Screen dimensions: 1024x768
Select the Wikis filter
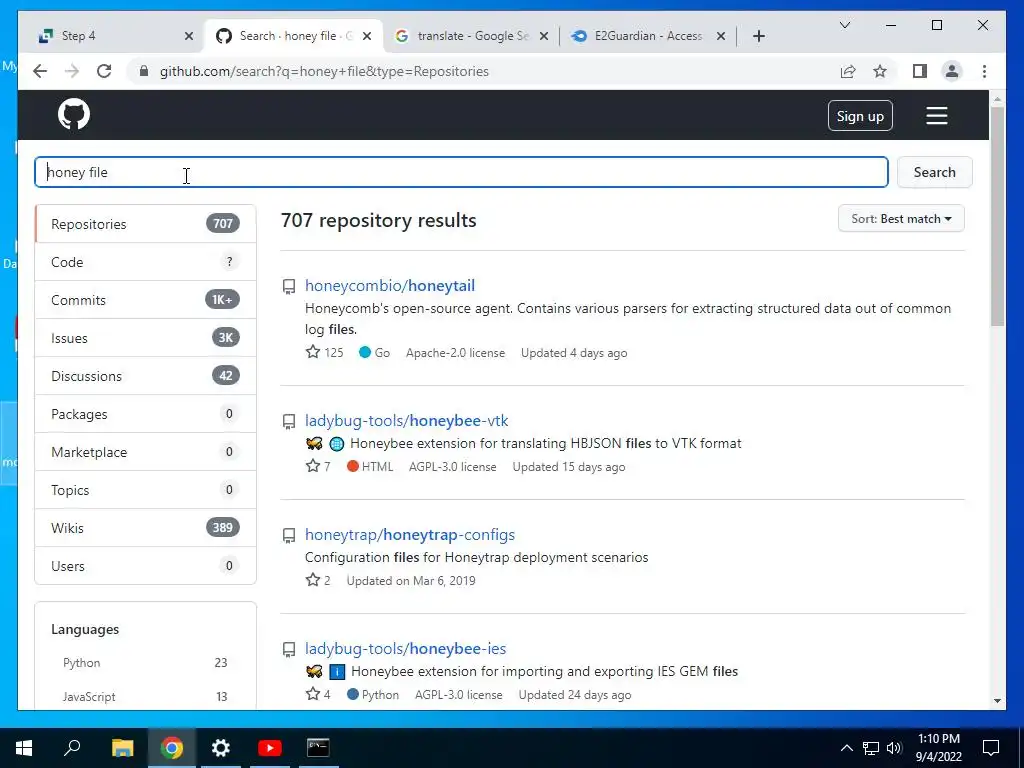145,528
